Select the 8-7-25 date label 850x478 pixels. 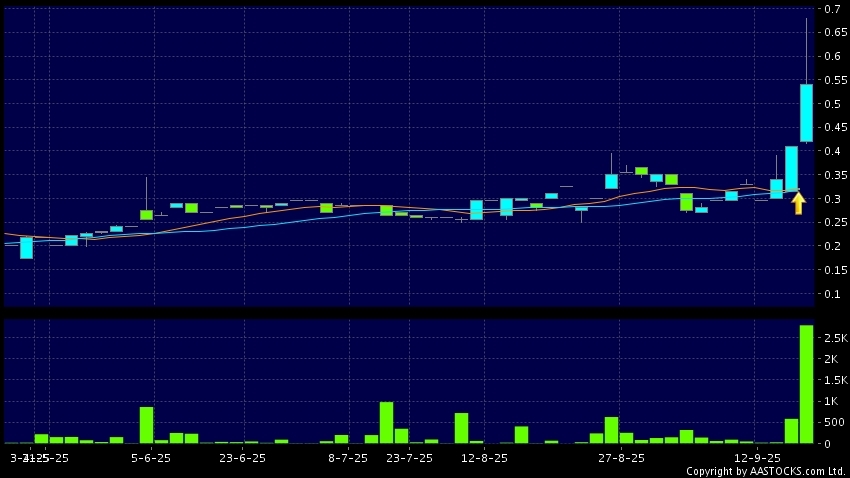(x=349, y=458)
